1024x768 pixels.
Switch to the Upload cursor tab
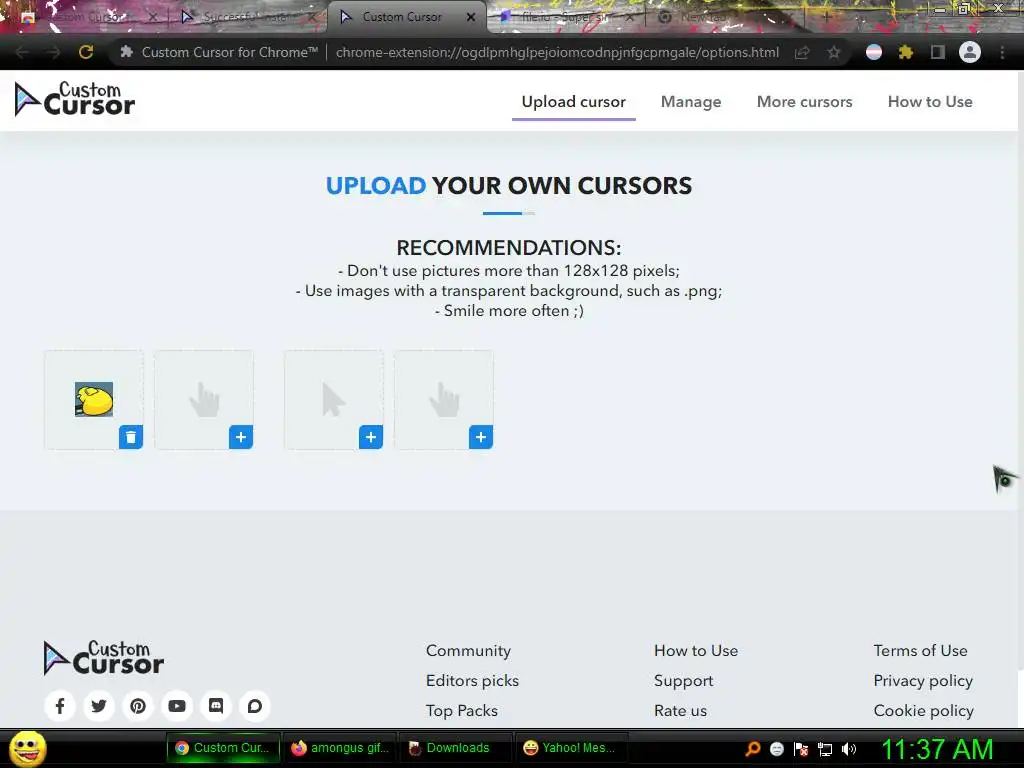point(573,102)
